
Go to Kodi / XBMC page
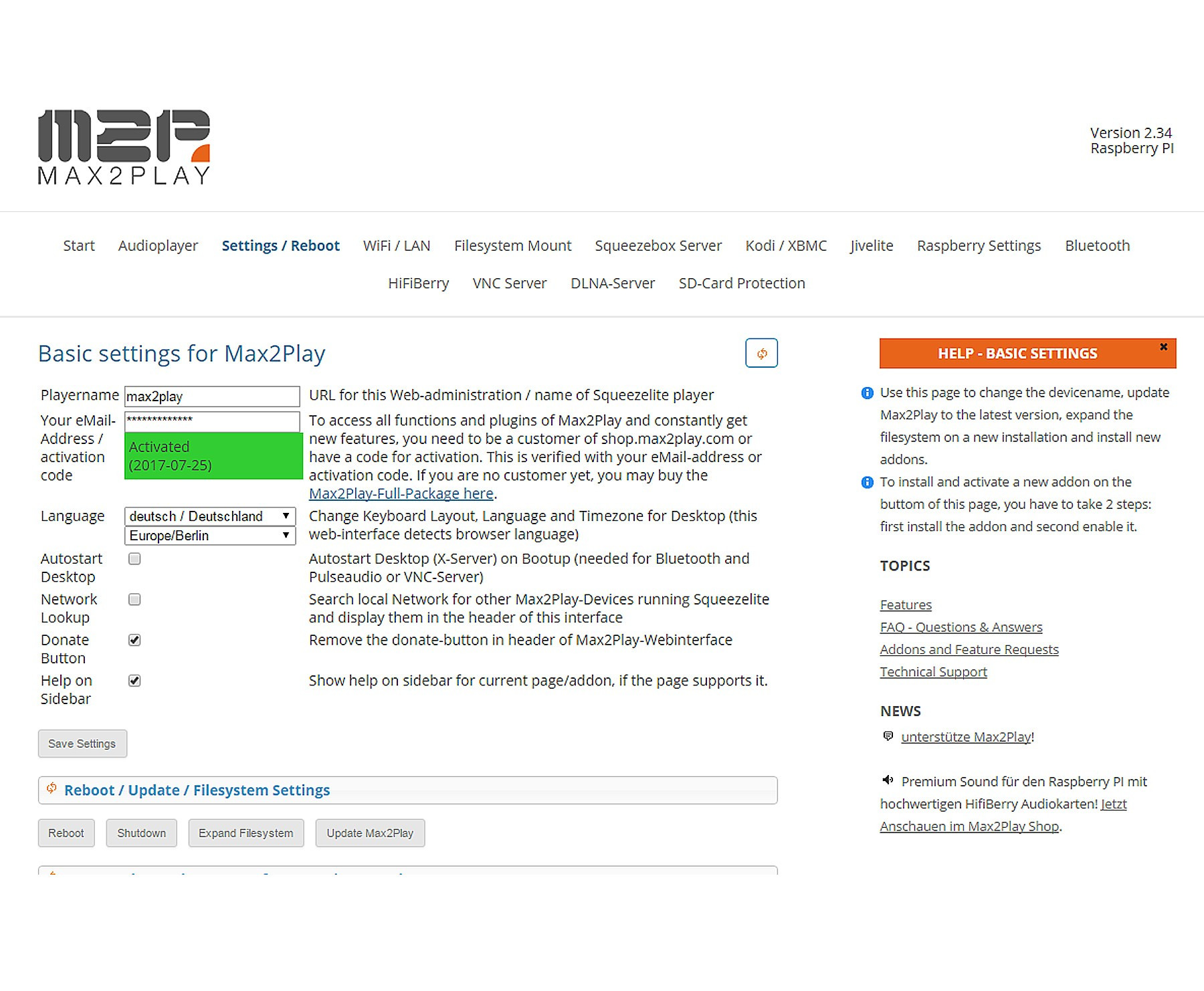[x=786, y=245]
